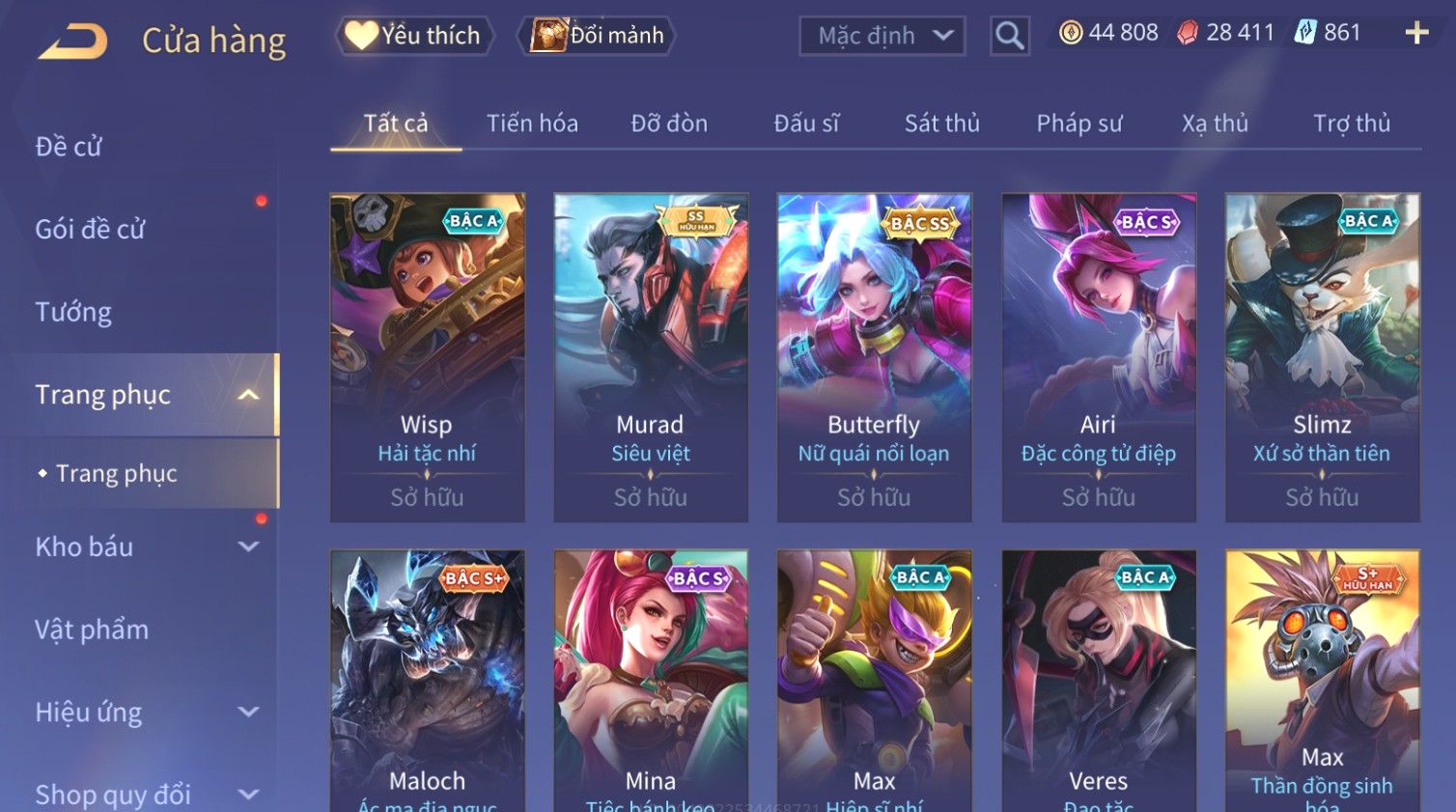Open the Mặc định sort dropdown
Image resolution: width=1456 pixels, height=812 pixels.
click(x=882, y=36)
